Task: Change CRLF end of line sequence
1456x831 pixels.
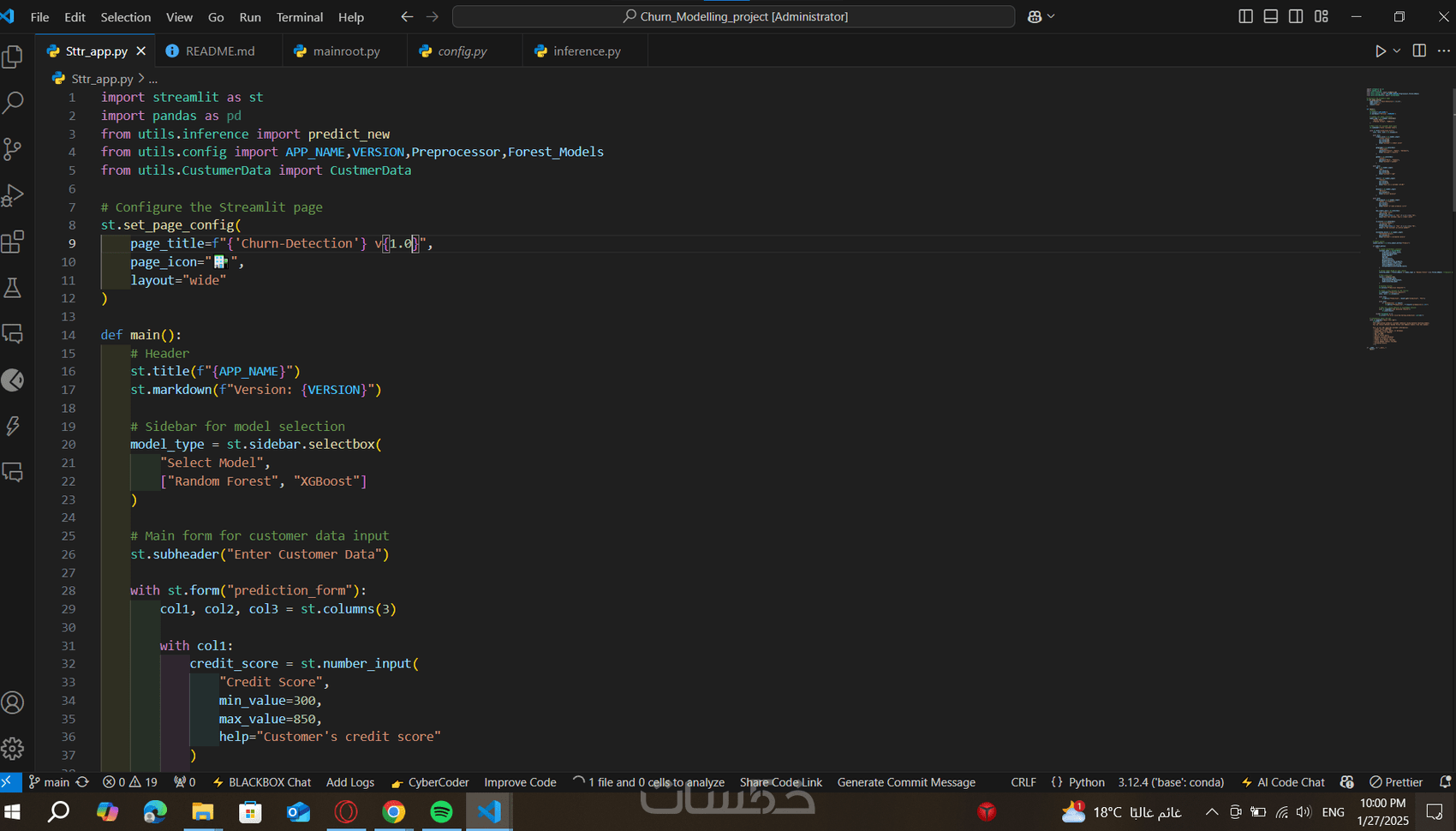Action: pyautogui.click(x=1023, y=782)
